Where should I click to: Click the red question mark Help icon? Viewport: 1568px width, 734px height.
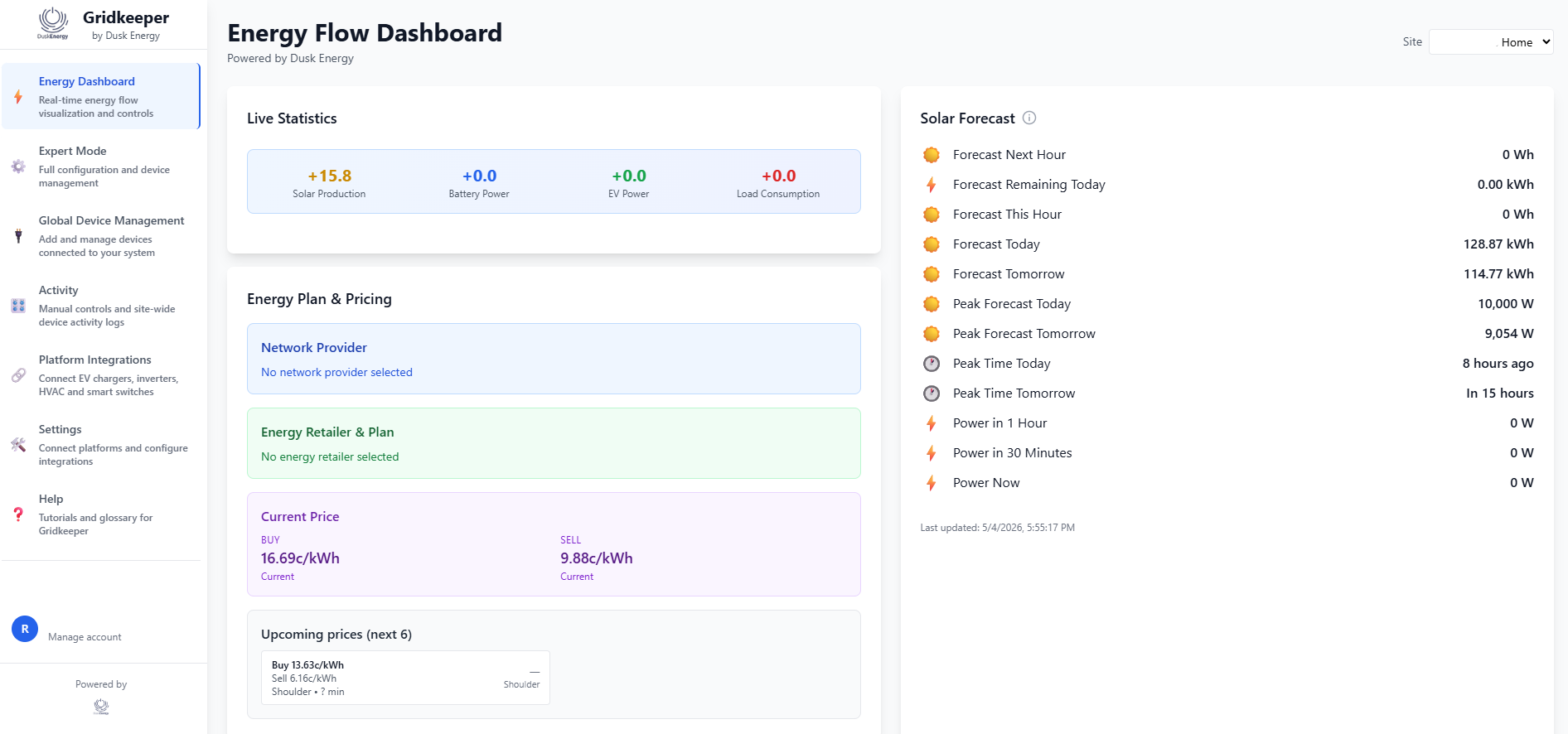tap(18, 514)
